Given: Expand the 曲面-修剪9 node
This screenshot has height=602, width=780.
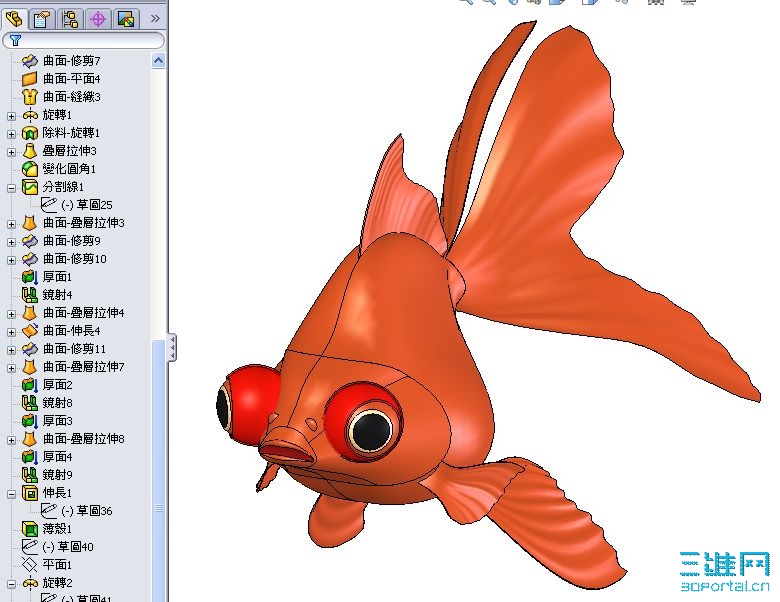Looking at the screenshot, I should [11, 242].
